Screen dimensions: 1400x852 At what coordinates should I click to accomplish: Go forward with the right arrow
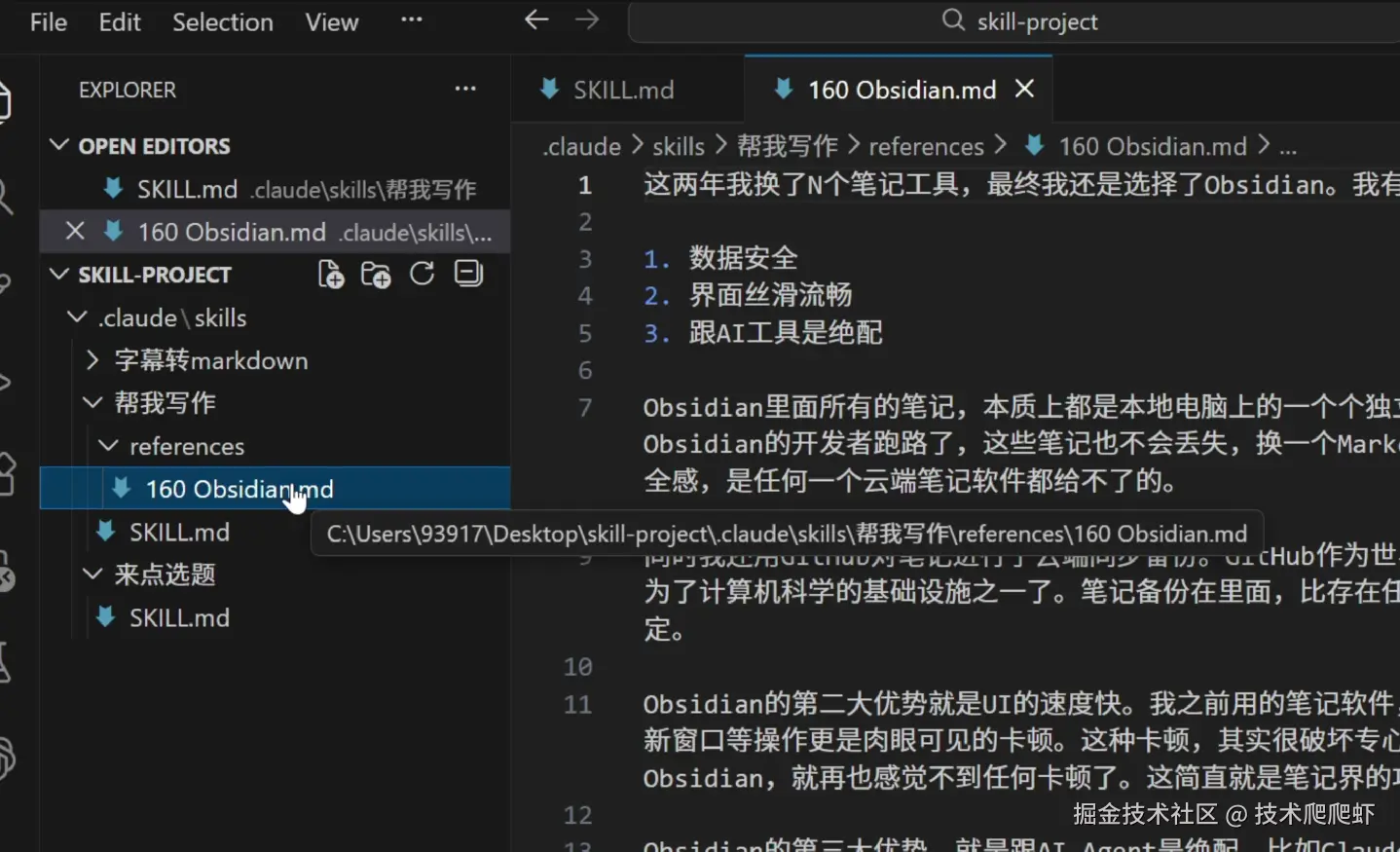click(x=587, y=19)
